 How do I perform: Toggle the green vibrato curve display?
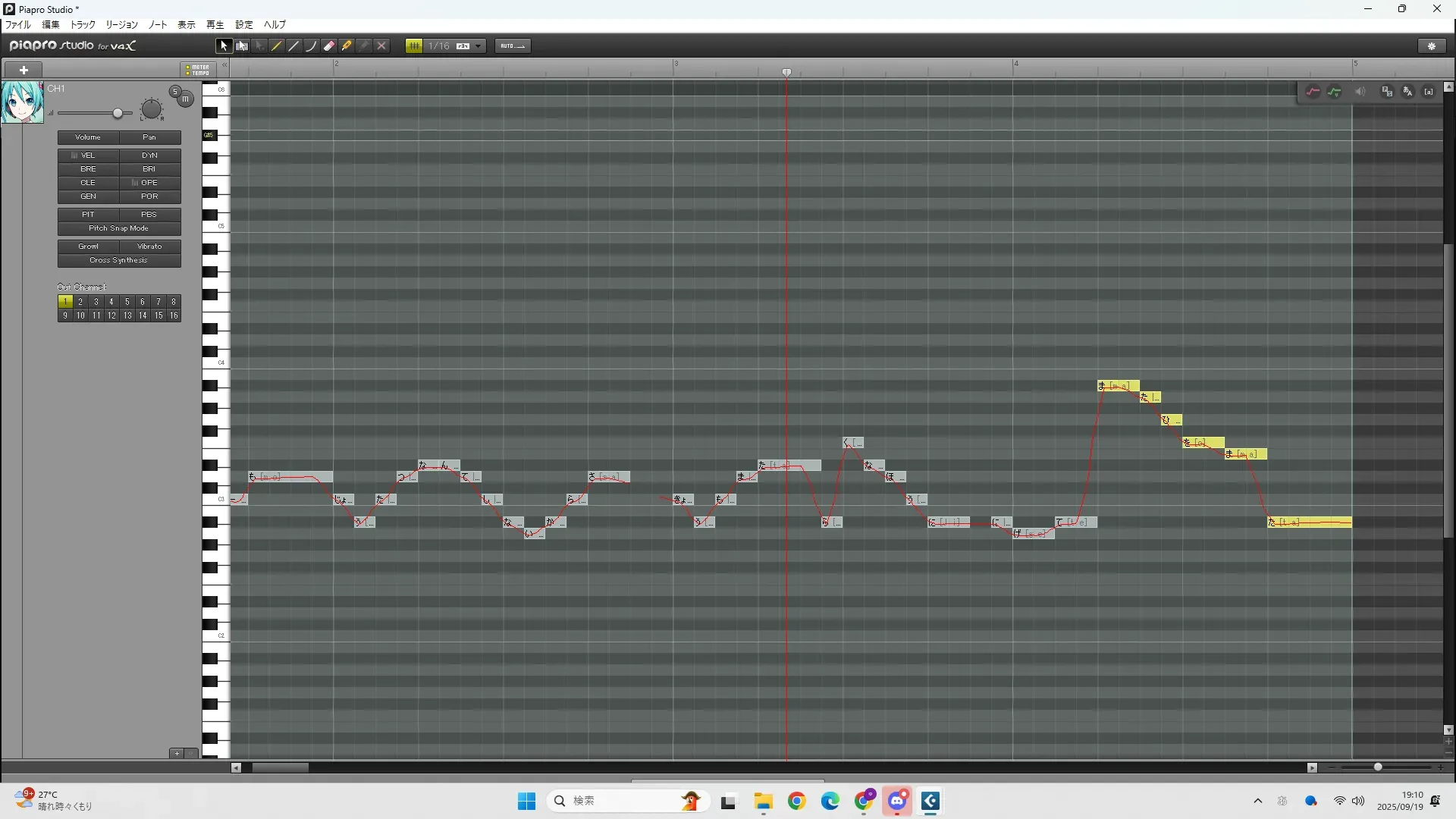1335,92
